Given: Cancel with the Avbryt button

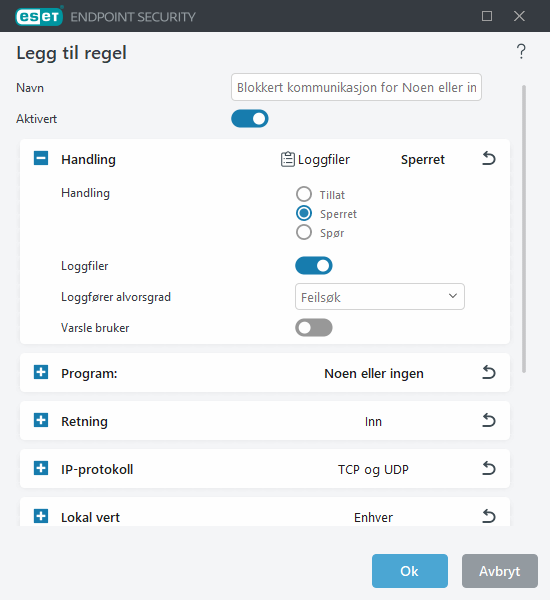Looking at the screenshot, I should pos(499,571).
